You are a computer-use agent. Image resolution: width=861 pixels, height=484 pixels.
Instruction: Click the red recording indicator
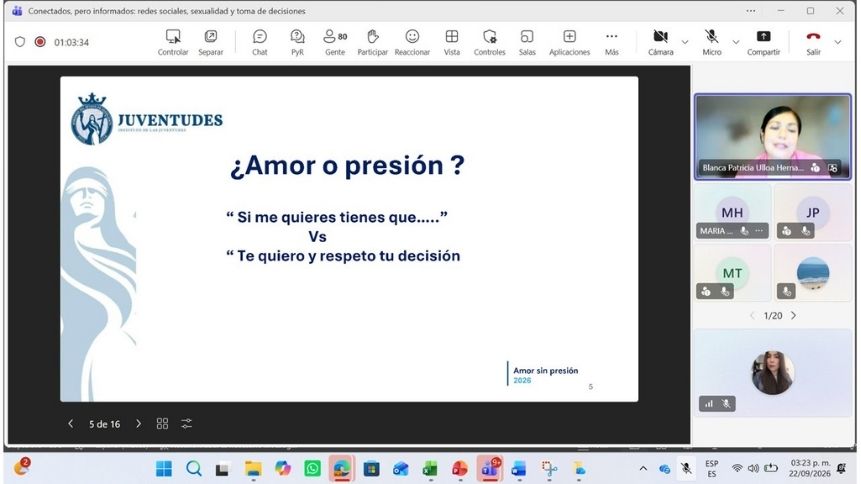[40, 42]
